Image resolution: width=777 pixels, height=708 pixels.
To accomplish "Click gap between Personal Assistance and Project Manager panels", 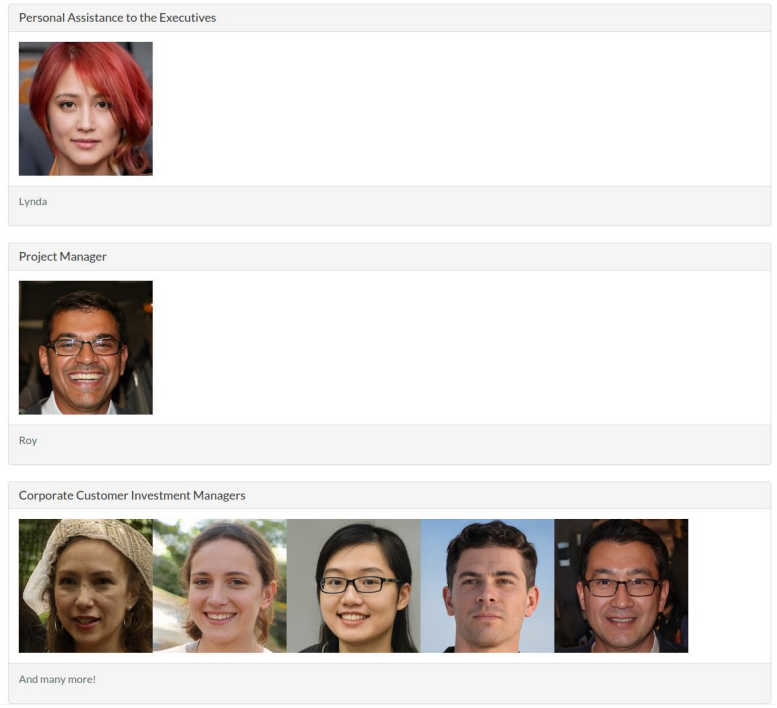I will coord(388,234).
